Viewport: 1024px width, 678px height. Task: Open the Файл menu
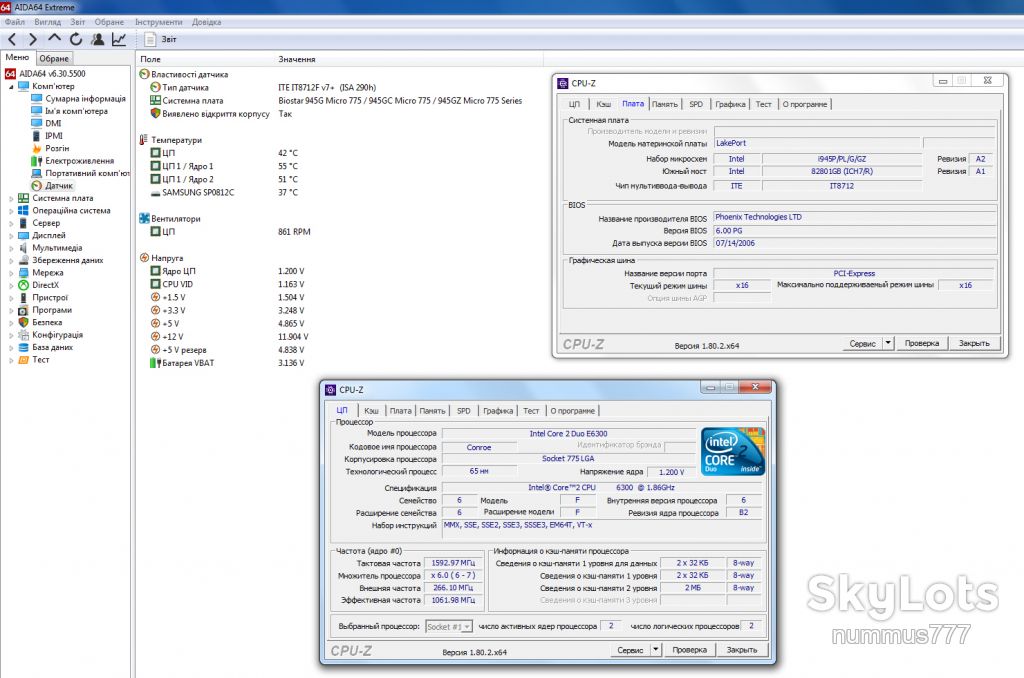click(x=14, y=22)
